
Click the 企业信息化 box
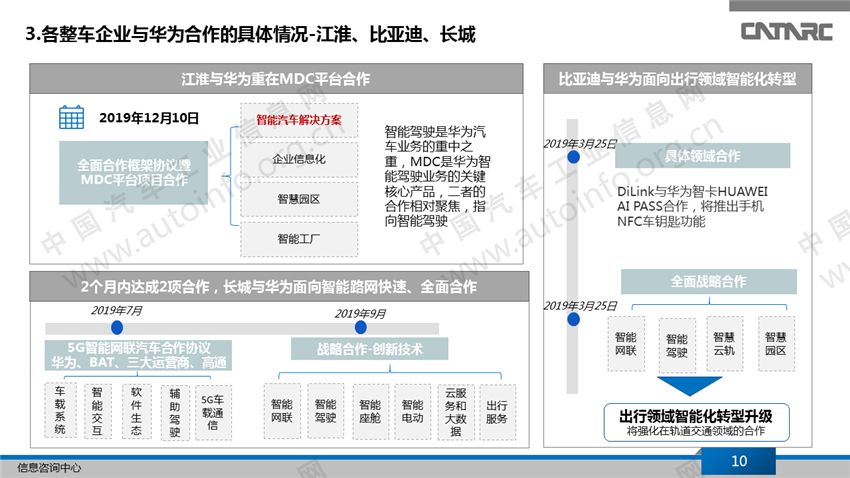pos(299,159)
